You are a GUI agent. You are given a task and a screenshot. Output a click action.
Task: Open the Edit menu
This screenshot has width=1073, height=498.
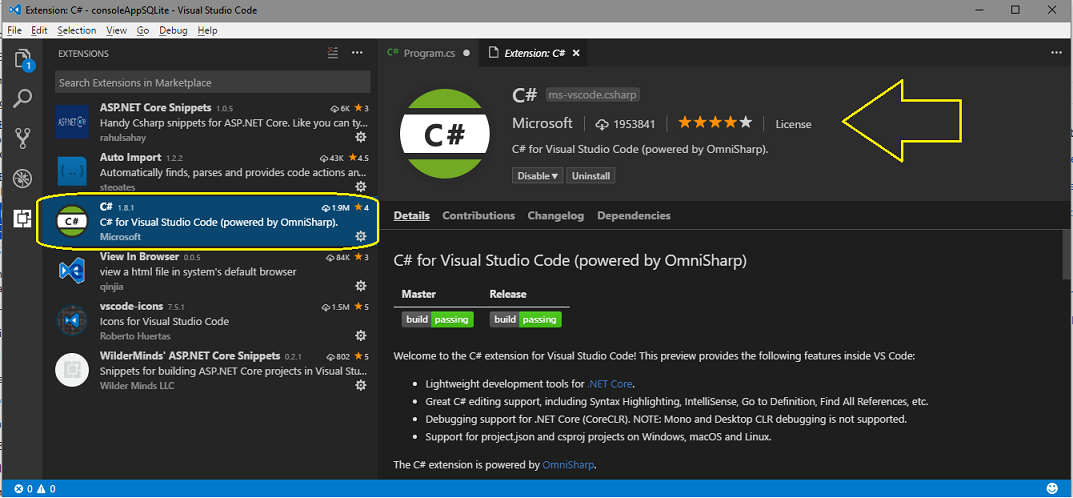pyautogui.click(x=40, y=31)
